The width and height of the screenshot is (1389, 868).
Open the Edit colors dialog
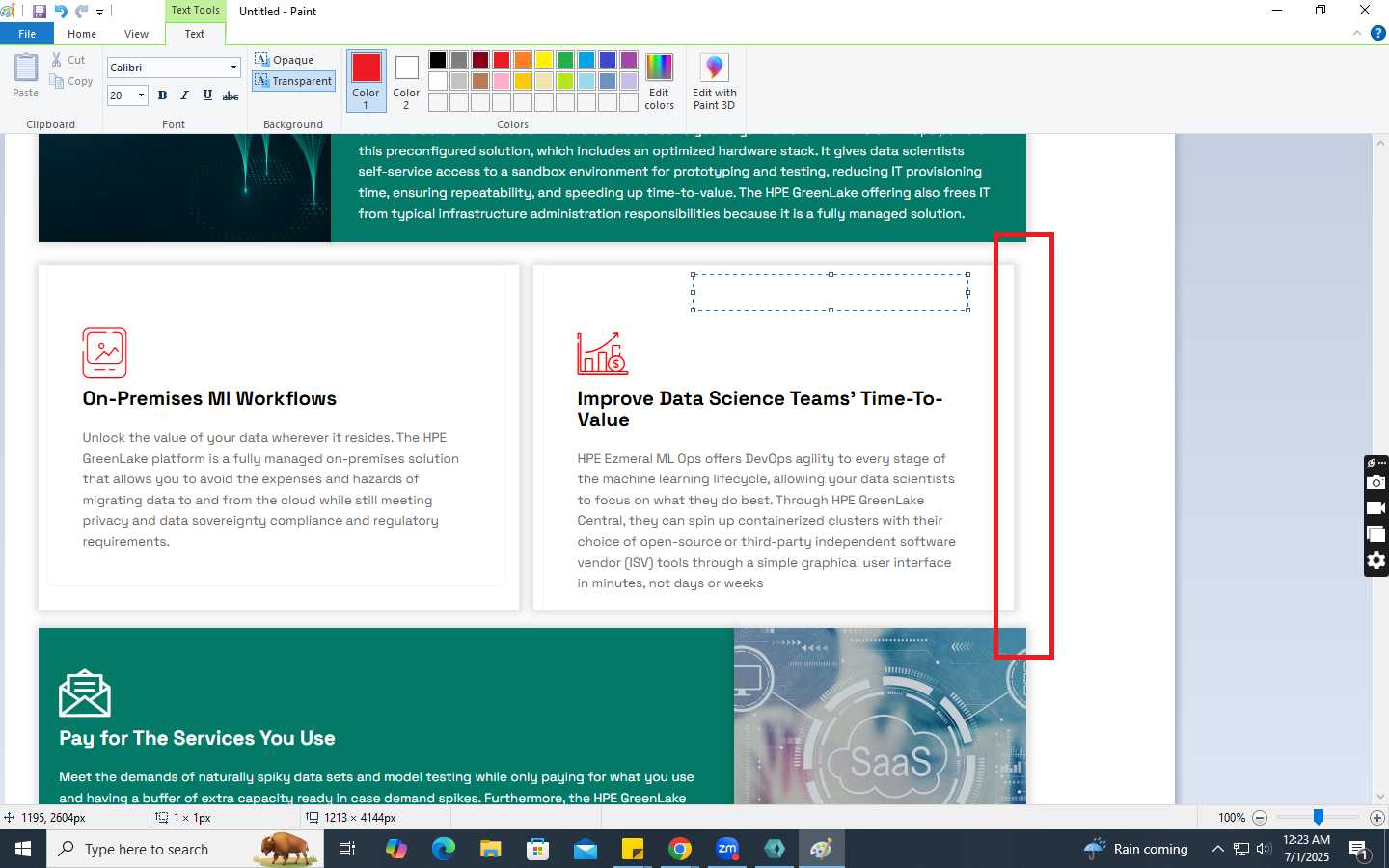click(660, 81)
